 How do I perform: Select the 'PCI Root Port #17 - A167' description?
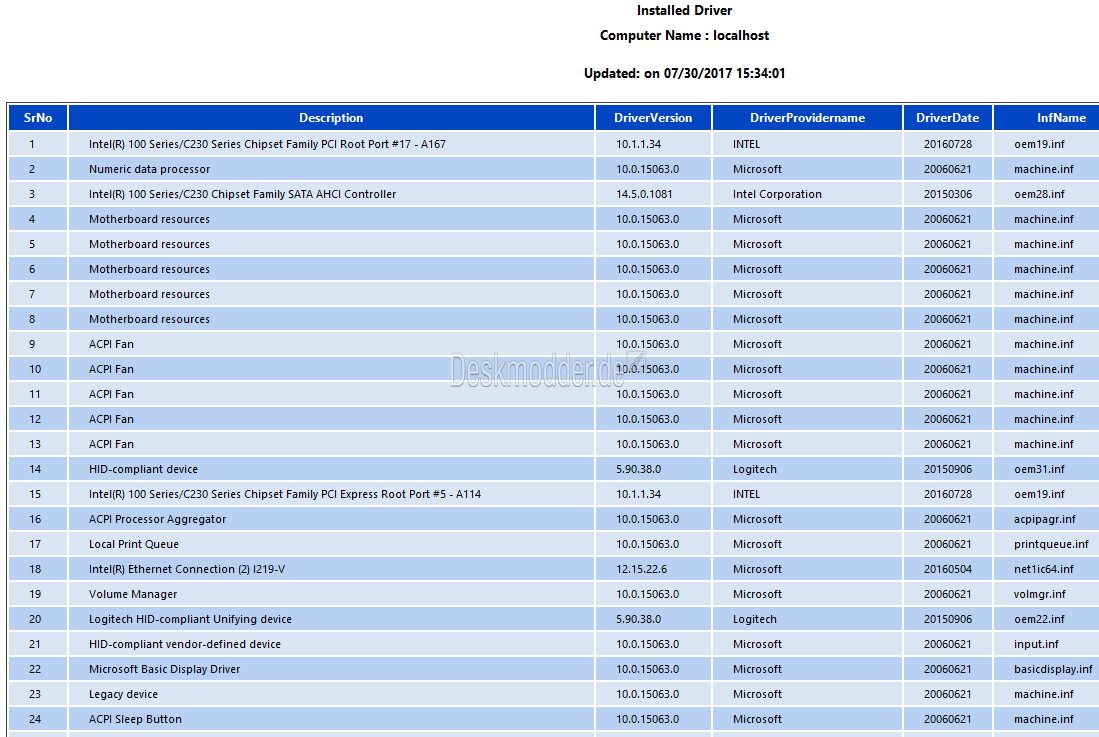tap(267, 144)
